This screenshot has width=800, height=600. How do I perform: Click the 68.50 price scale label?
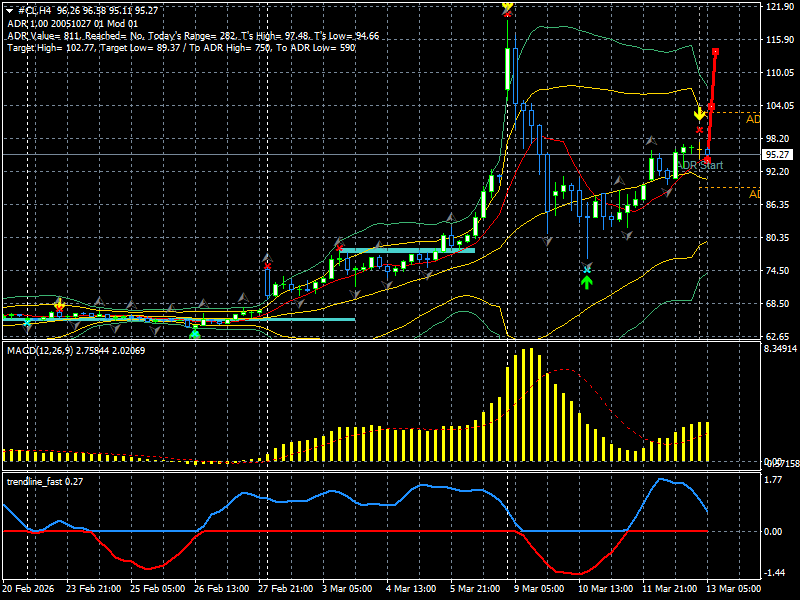pos(778,304)
